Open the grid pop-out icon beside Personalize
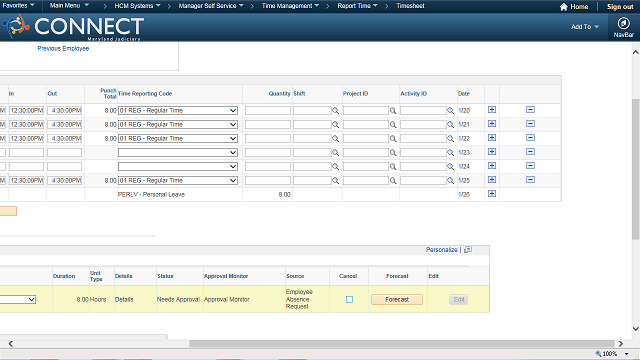Viewport: 640px width, 360px height. point(468,249)
